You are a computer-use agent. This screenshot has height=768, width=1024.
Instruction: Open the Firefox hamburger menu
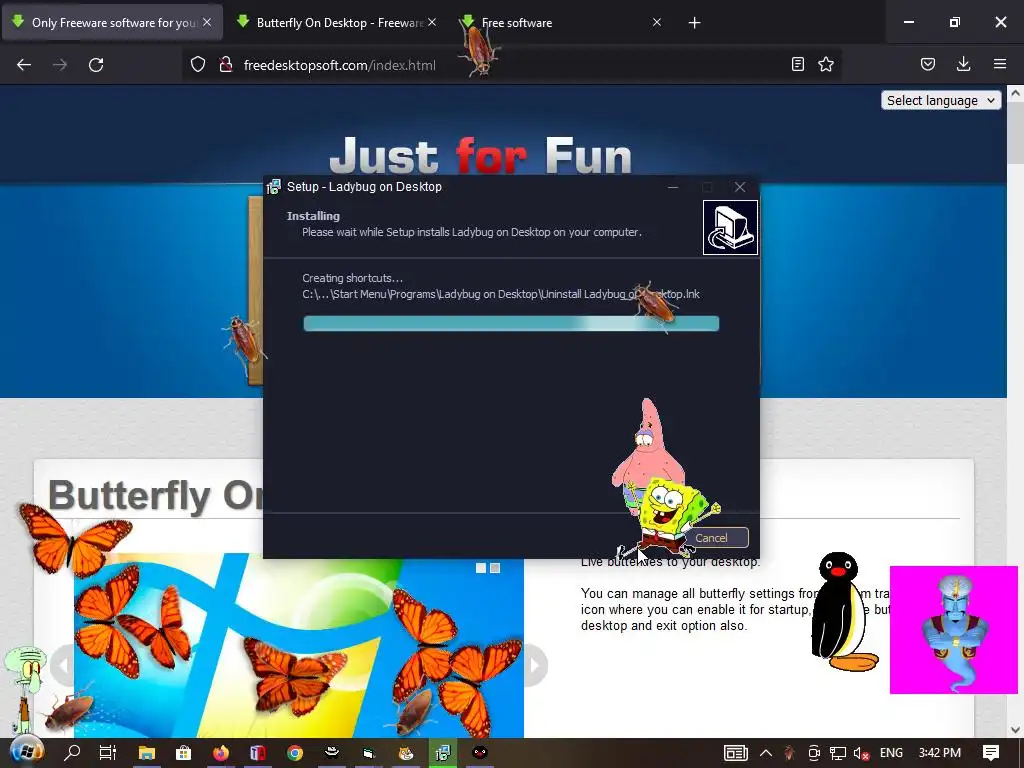1000,64
